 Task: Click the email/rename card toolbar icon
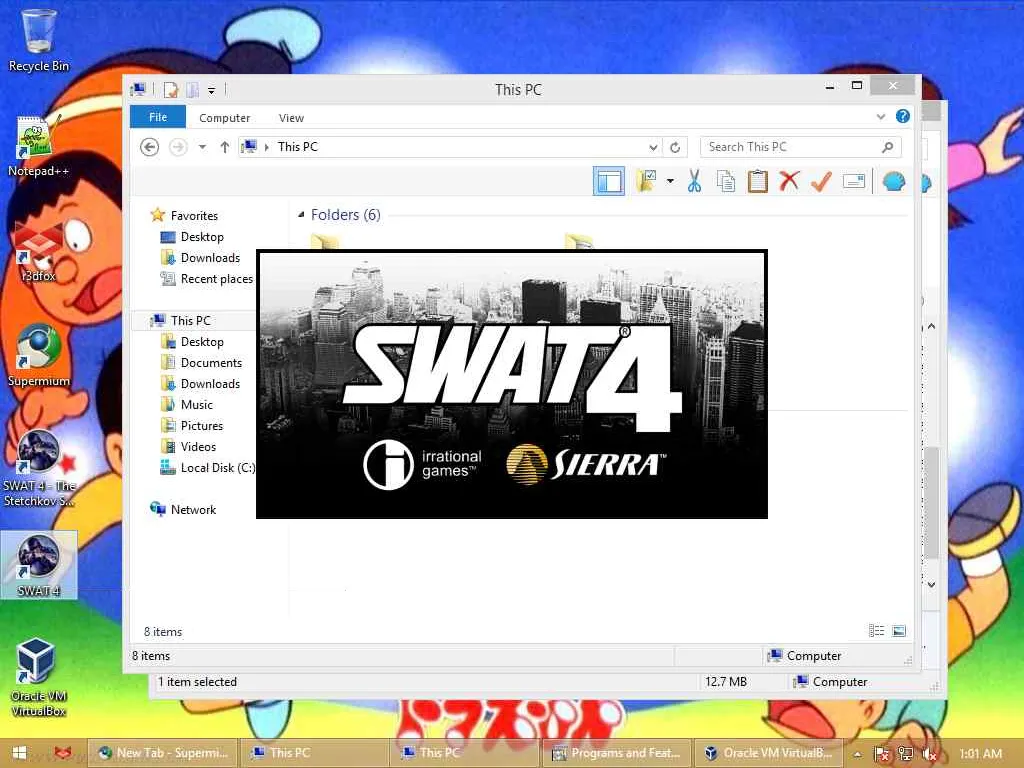pos(854,181)
